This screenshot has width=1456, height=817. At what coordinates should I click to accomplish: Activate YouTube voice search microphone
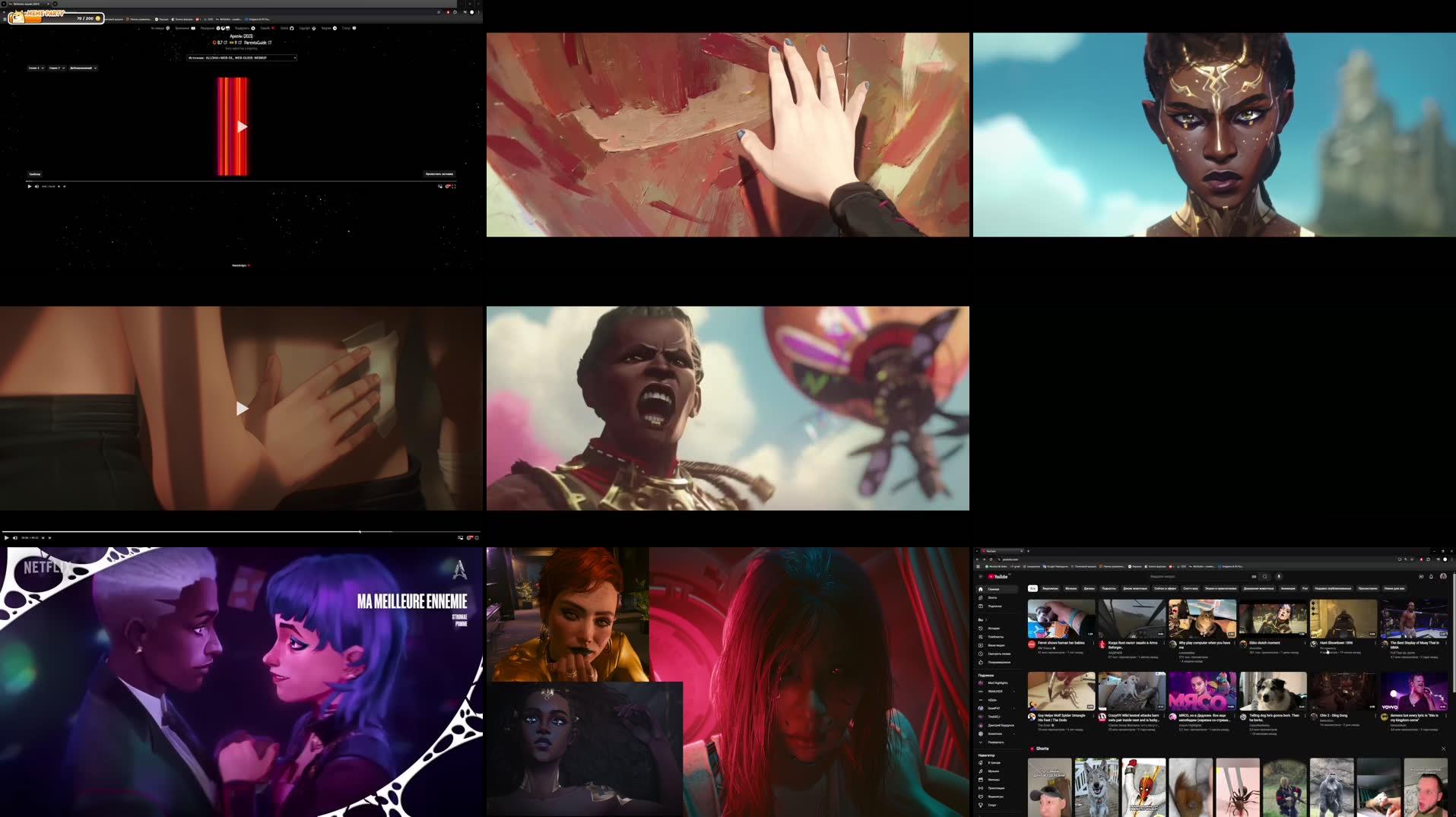(1279, 577)
